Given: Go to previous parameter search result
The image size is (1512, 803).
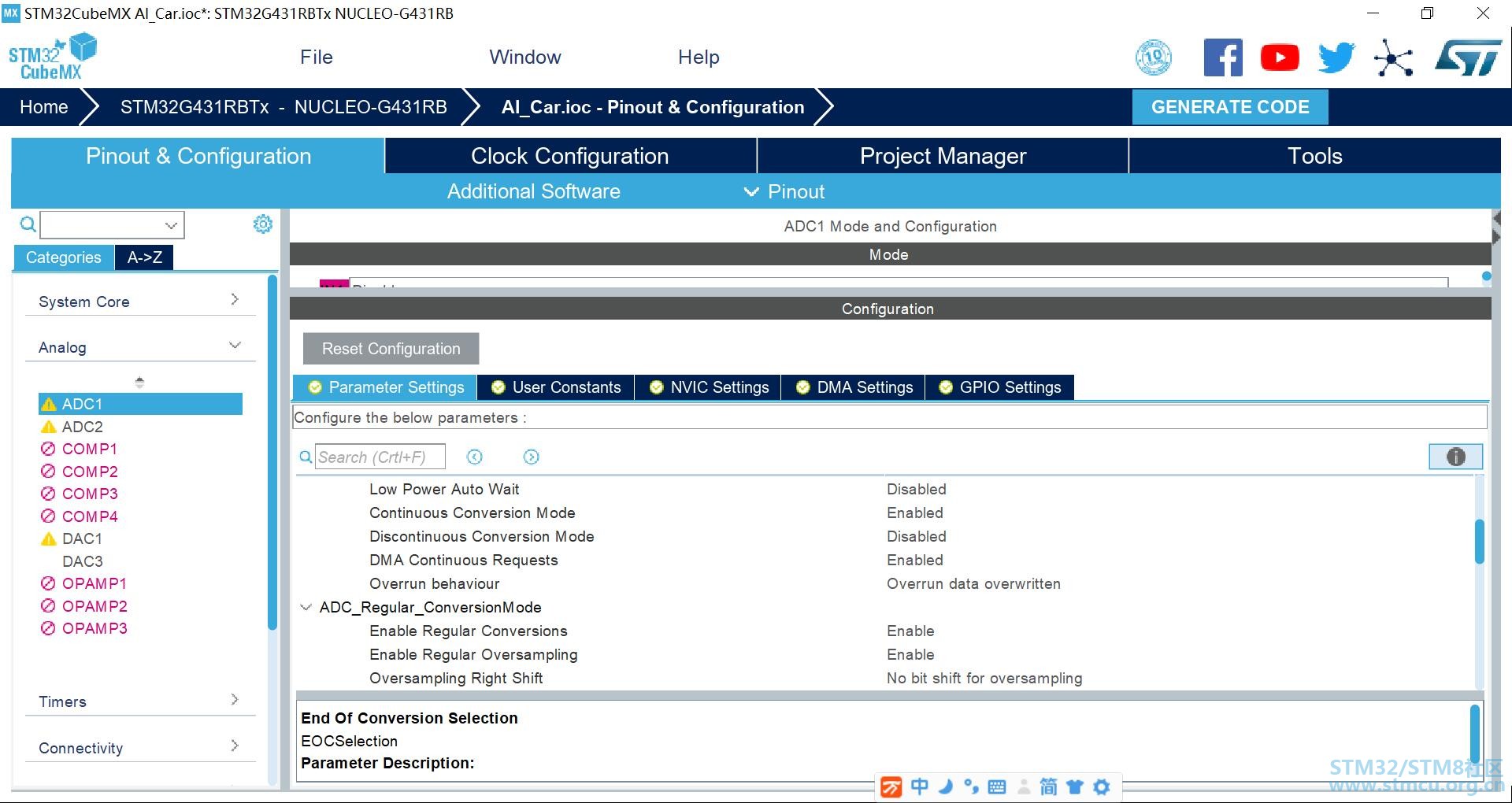Looking at the screenshot, I should (474, 457).
